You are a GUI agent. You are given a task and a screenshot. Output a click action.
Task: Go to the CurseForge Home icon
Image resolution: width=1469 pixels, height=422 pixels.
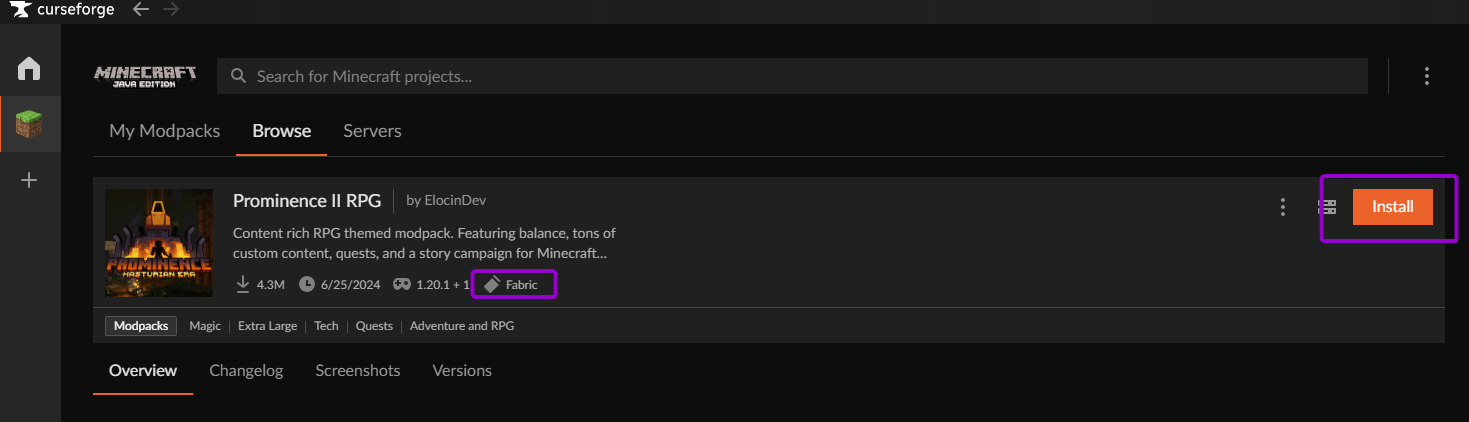29,68
